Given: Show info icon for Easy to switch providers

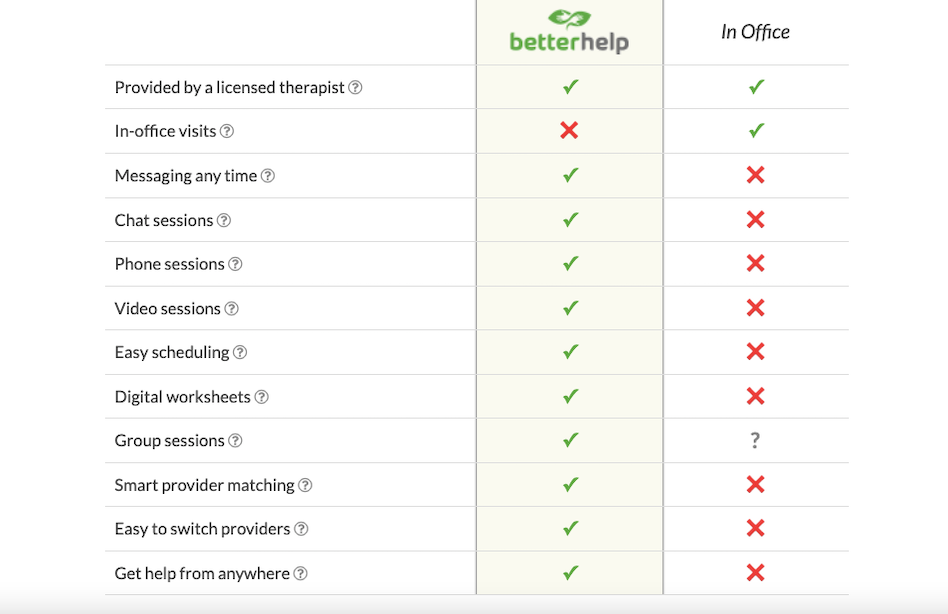Looking at the screenshot, I should tap(301, 530).
